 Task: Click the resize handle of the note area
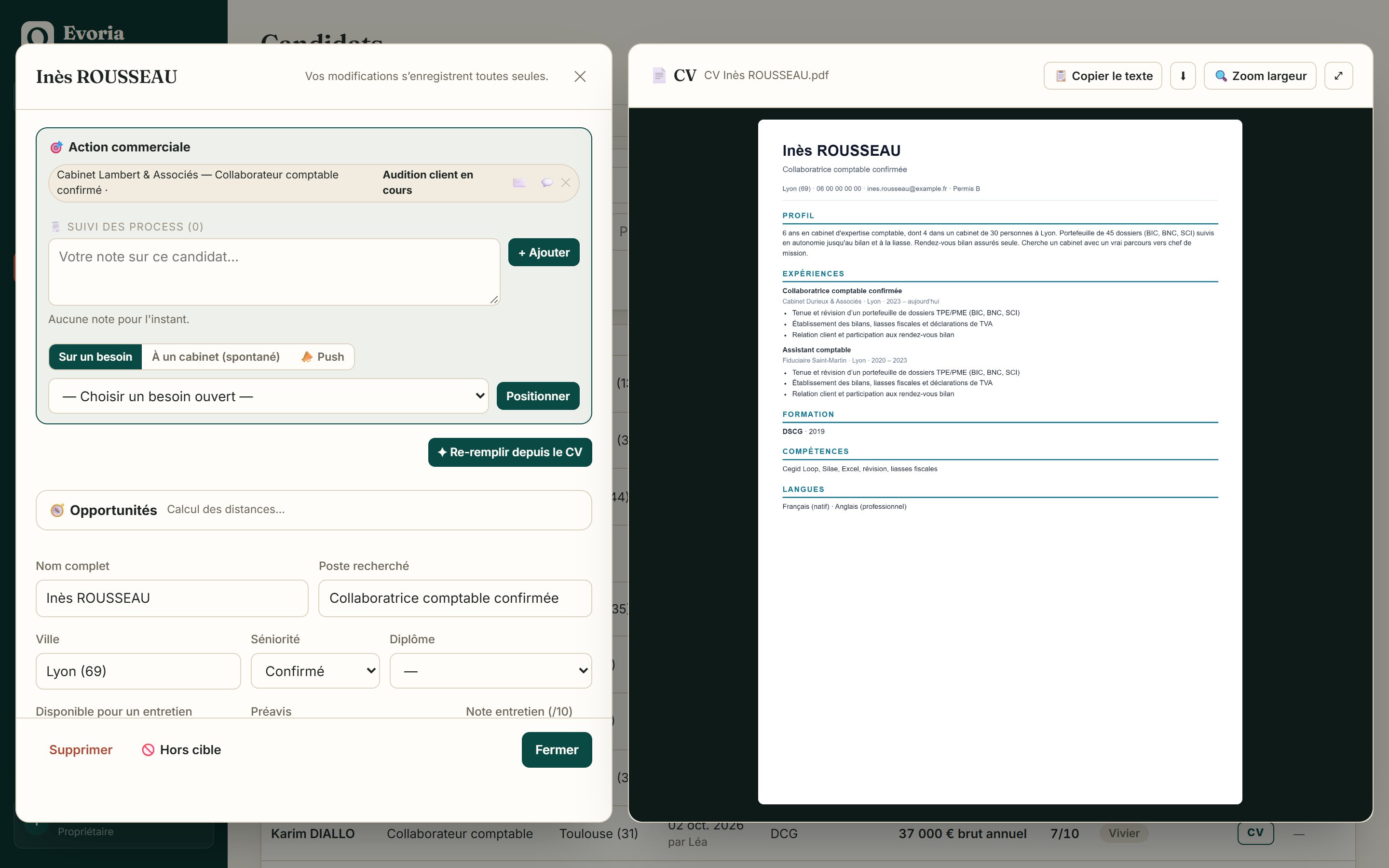click(494, 299)
